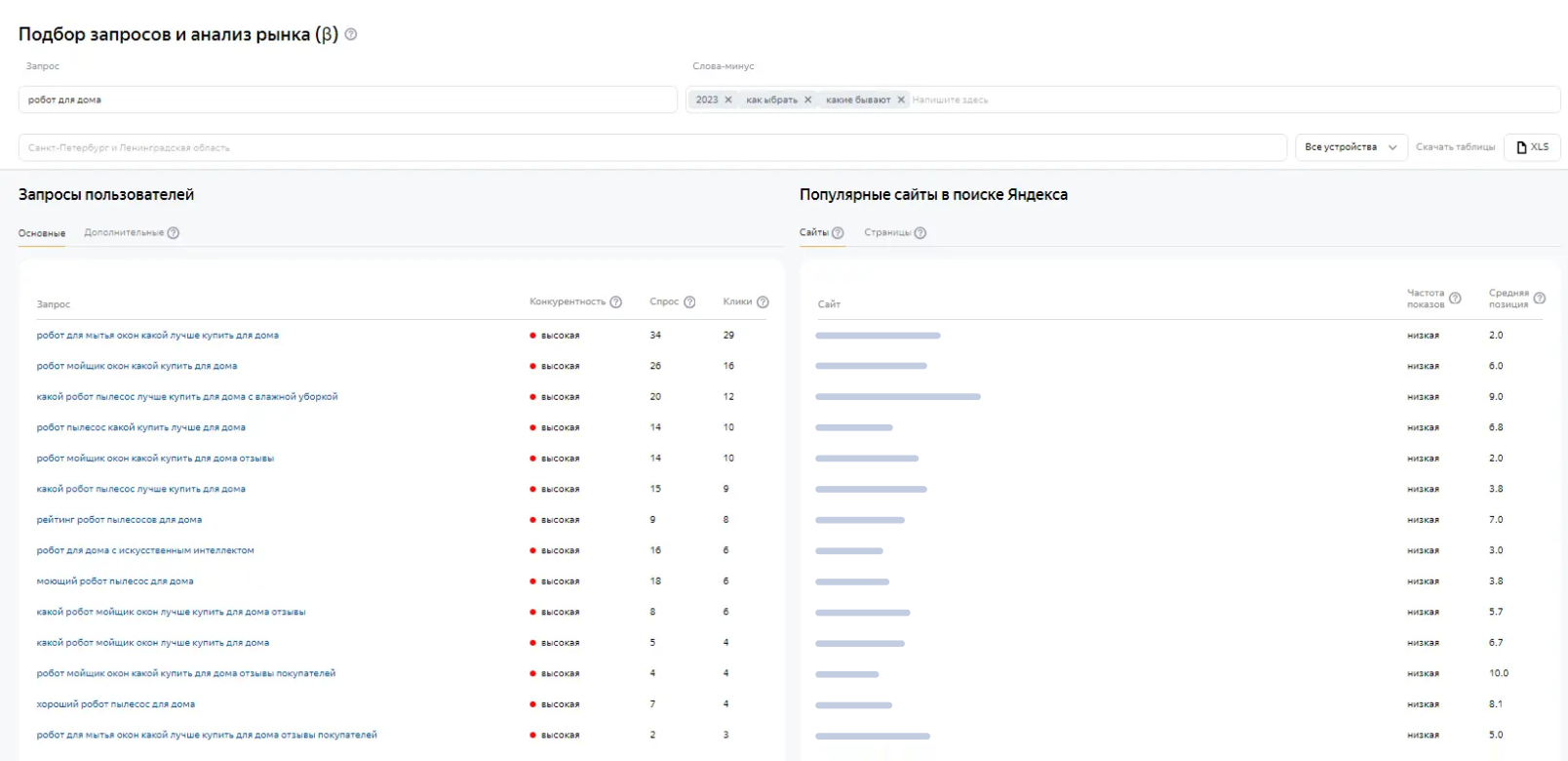Click the XLS file icon

[1521, 147]
